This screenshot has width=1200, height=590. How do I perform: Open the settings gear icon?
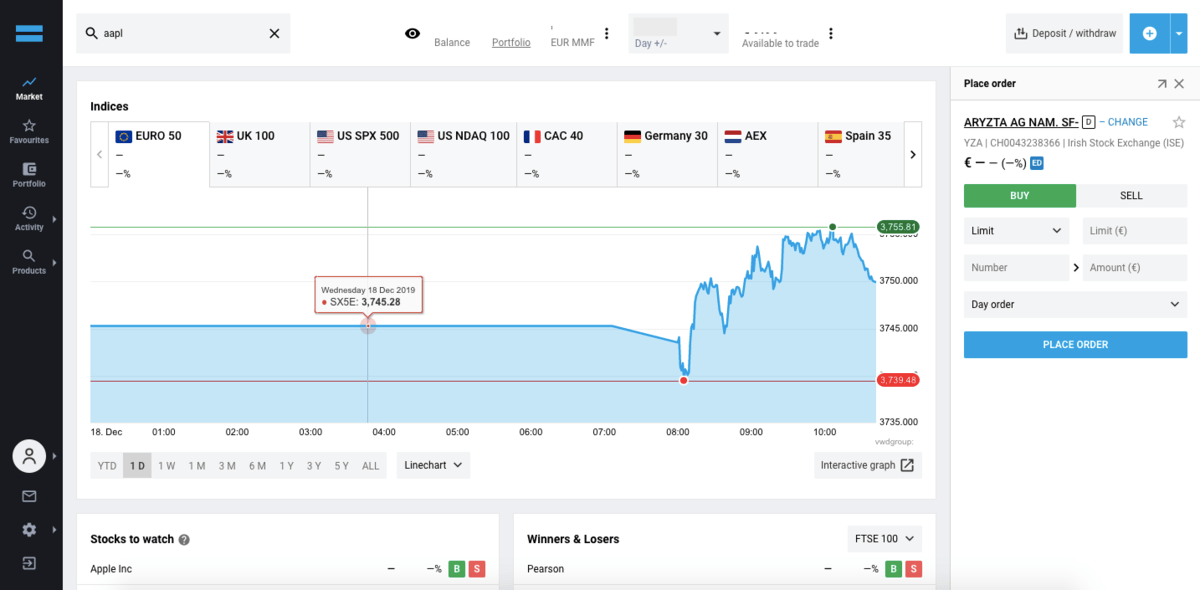[x=29, y=530]
